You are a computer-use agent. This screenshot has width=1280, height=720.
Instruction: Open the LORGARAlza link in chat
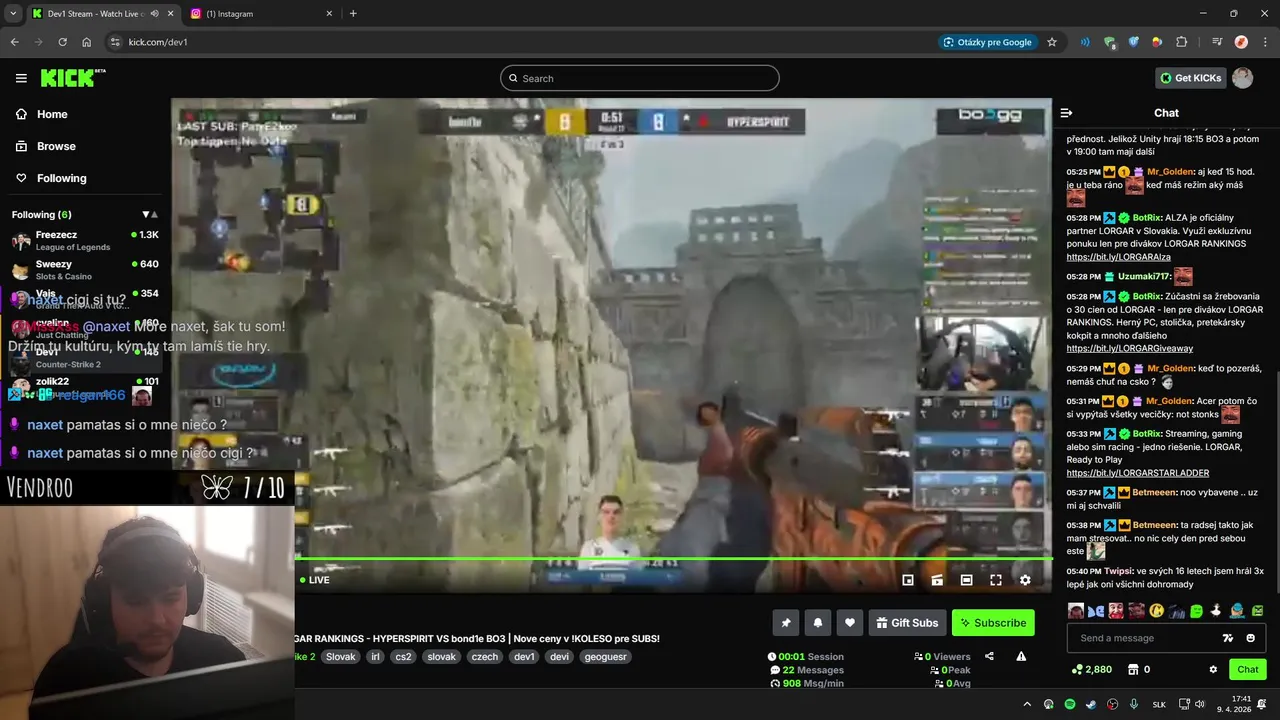[1118, 257]
